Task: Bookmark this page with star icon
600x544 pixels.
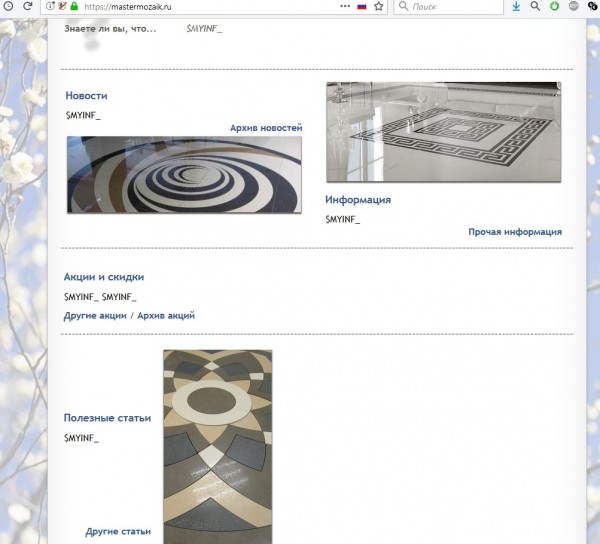Action: 378,6
